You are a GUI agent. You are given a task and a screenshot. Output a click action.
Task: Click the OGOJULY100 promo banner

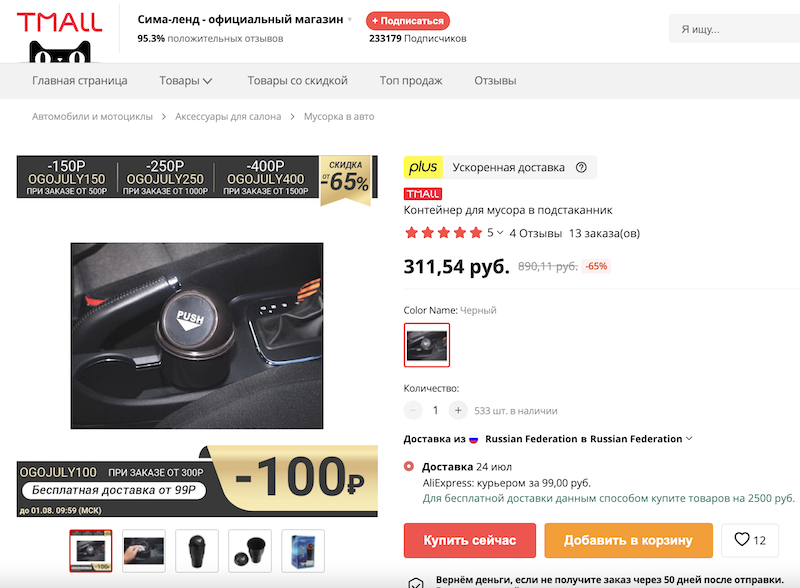pyautogui.click(x=197, y=481)
